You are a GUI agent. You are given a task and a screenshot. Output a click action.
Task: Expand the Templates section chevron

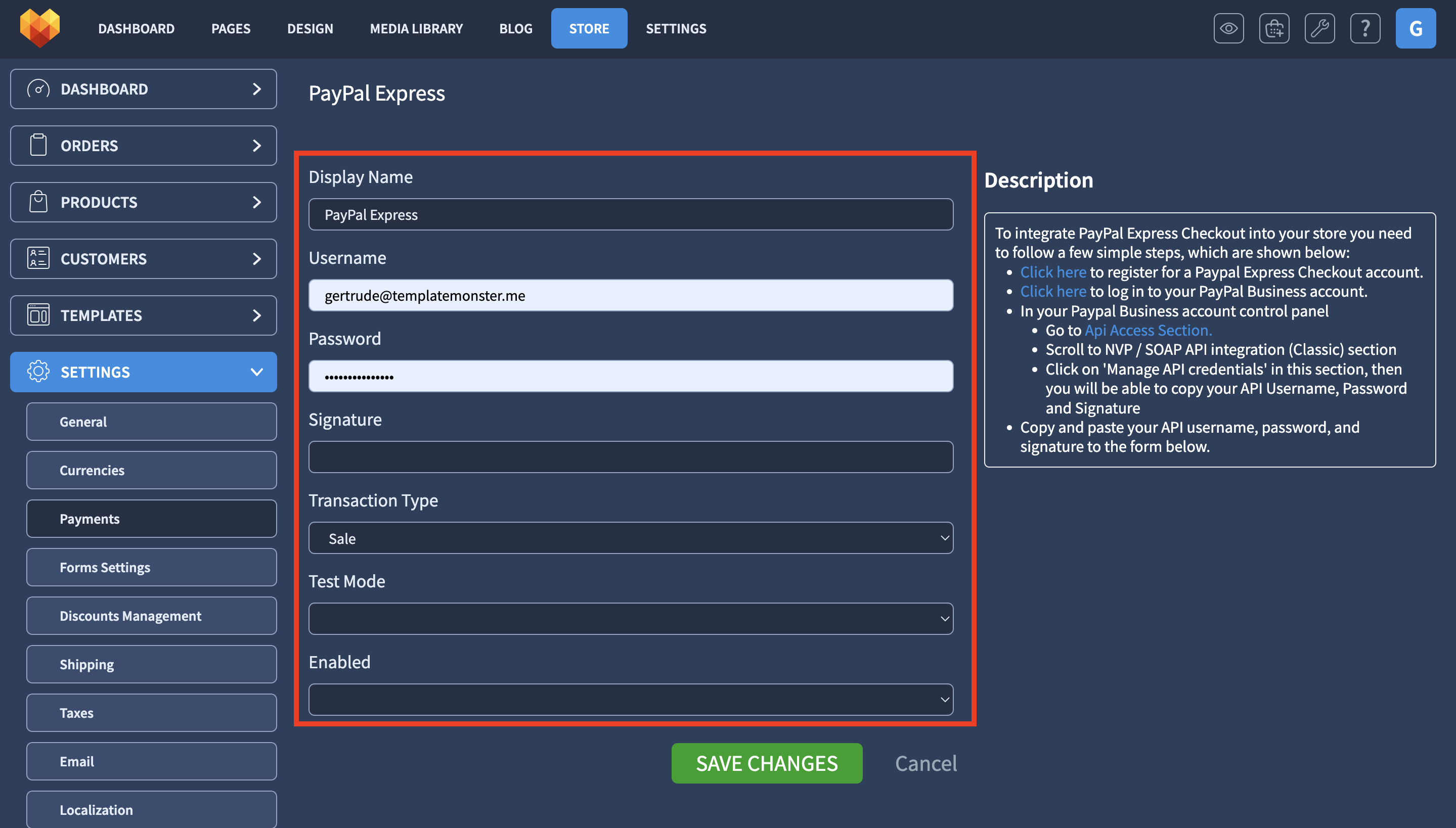pos(256,315)
